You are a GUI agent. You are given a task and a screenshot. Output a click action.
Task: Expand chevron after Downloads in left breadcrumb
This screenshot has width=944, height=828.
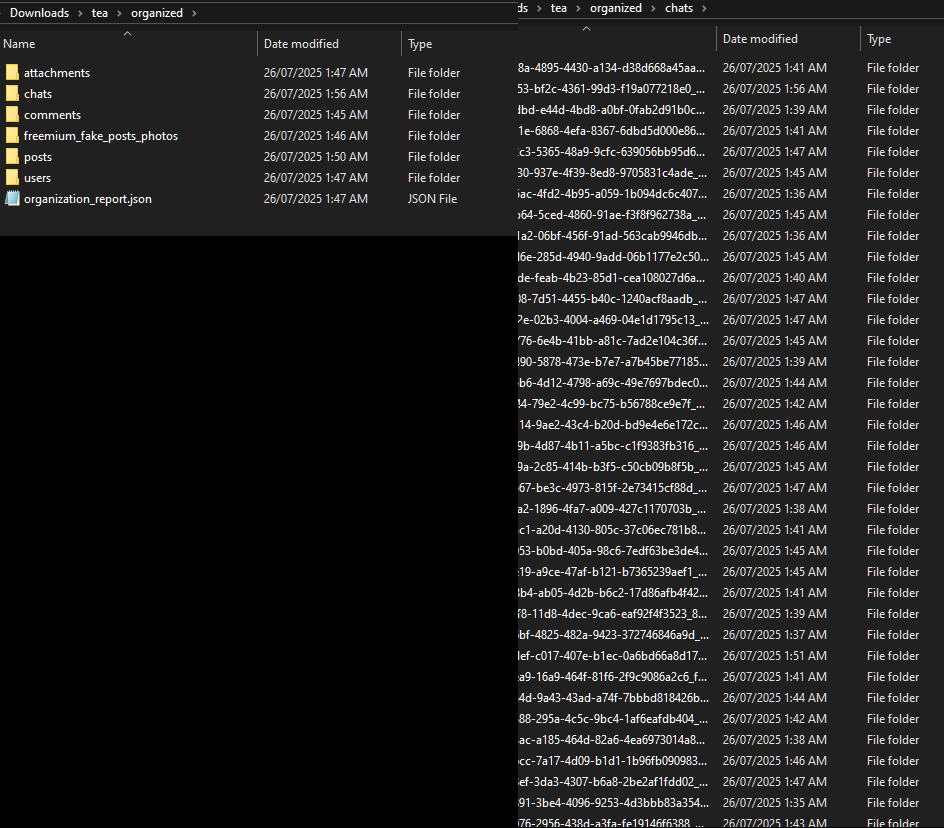pyautogui.click(x=80, y=13)
